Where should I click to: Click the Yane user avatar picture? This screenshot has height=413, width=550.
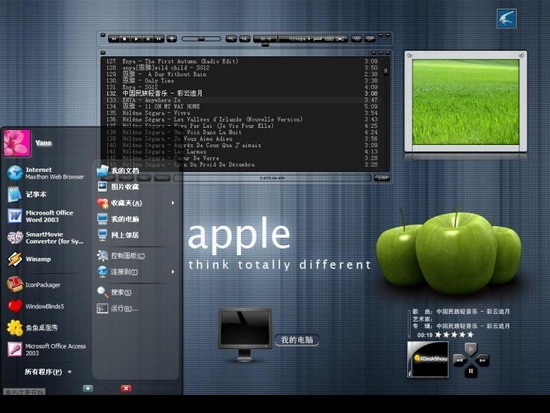point(17,142)
